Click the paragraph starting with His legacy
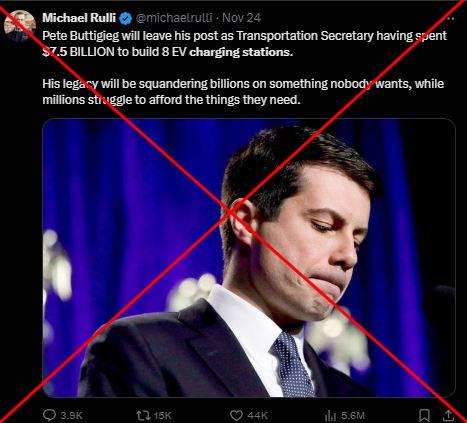The width and height of the screenshot is (467, 423). pyautogui.click(x=243, y=91)
